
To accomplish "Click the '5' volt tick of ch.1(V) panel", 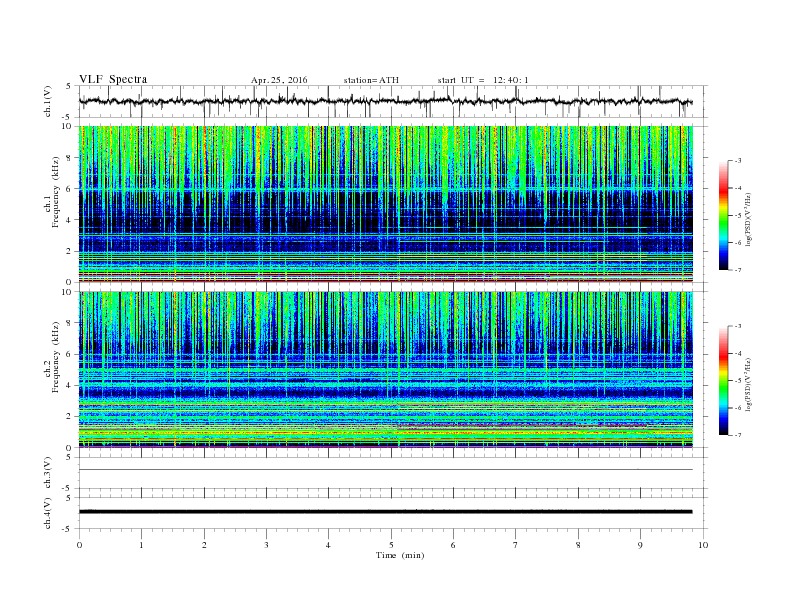I will [x=69, y=86].
